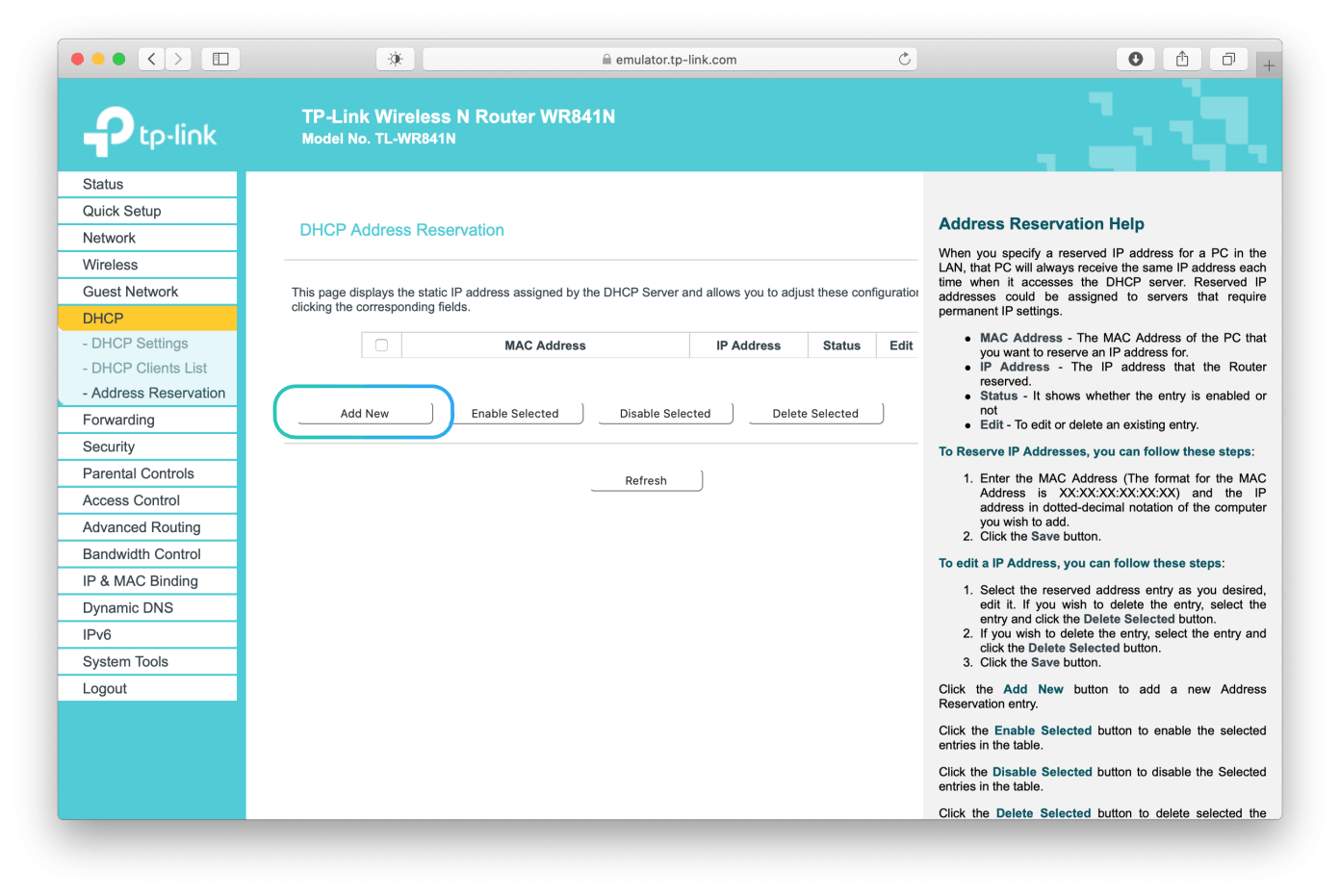1340x896 pixels.
Task: Click Disable Selected button
Action: [x=665, y=413]
